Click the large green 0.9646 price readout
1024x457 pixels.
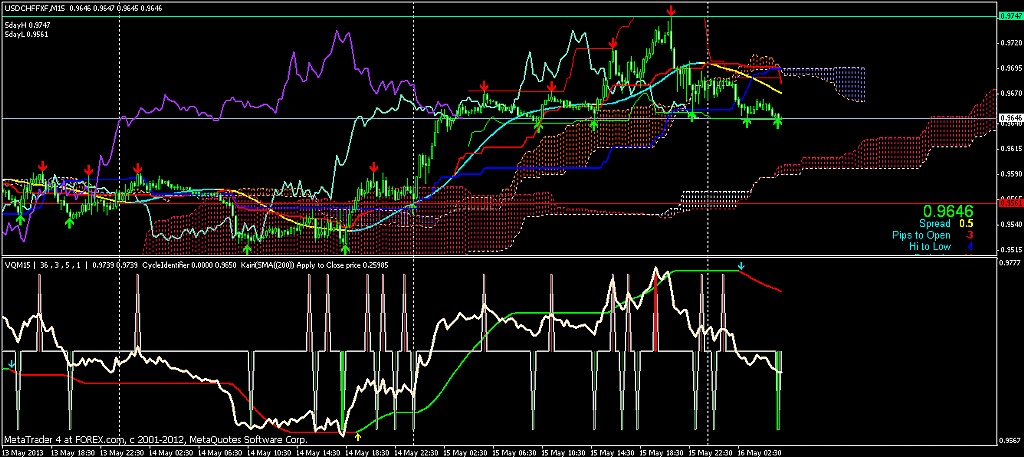coord(948,212)
